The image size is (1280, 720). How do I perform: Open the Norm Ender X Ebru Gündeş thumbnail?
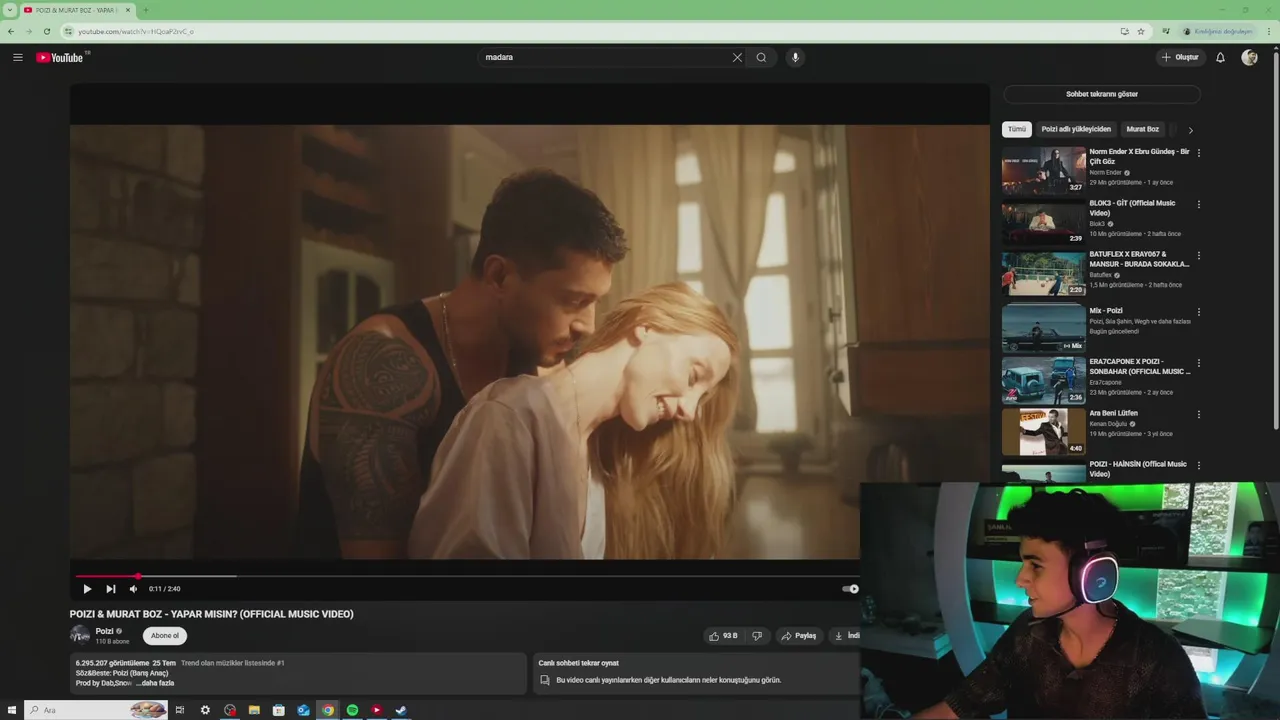(1044, 170)
